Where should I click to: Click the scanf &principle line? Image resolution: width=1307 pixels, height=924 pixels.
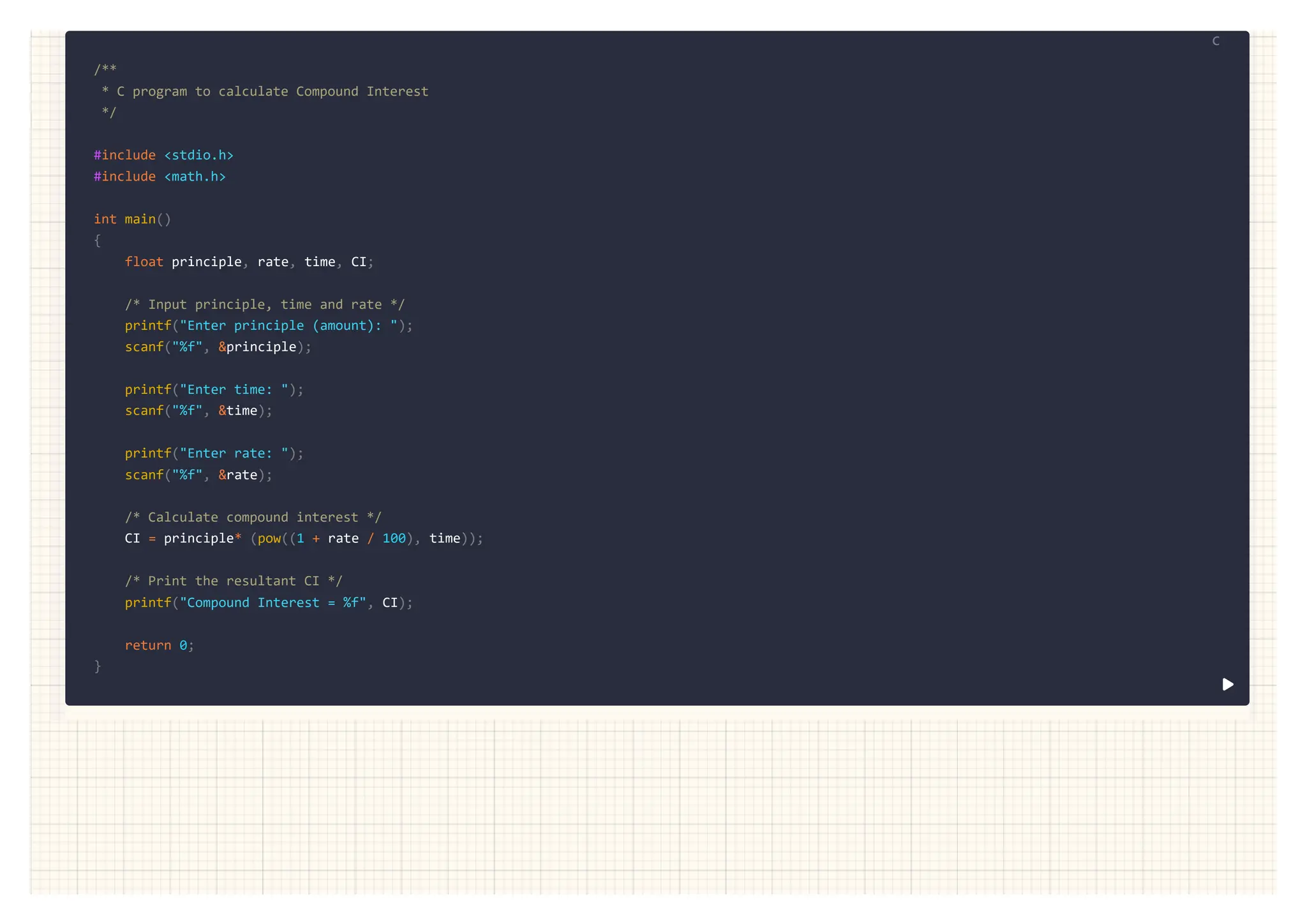(x=218, y=346)
